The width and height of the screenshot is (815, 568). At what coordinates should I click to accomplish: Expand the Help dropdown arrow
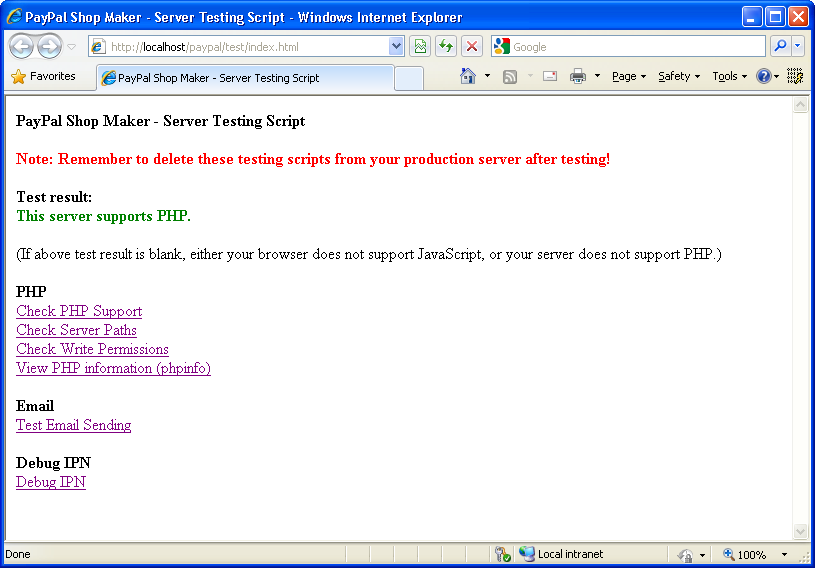coord(776,76)
